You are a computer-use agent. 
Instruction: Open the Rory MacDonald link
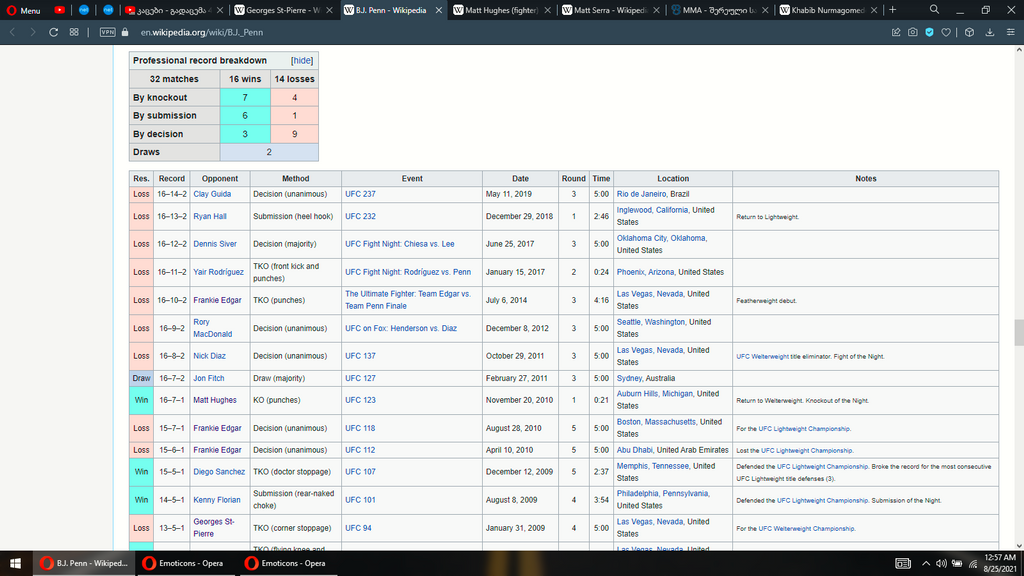(212, 328)
